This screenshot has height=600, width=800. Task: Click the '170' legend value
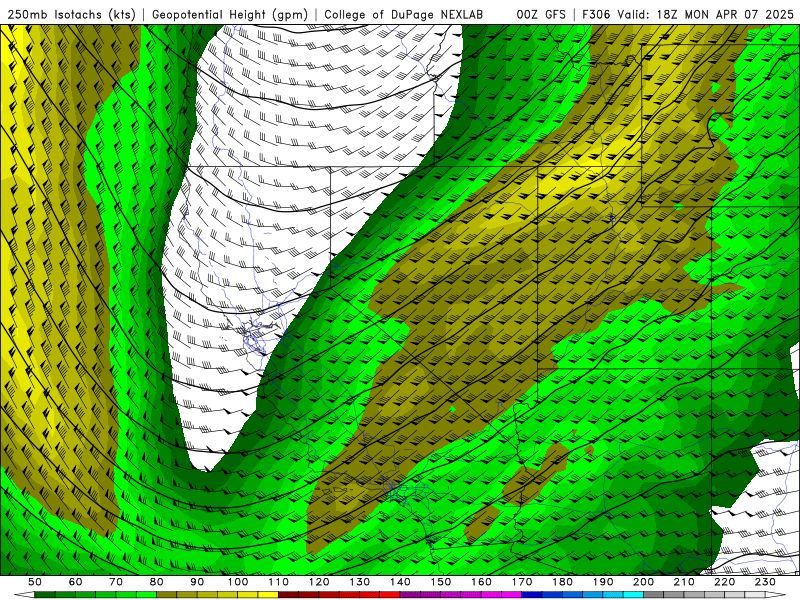[522, 582]
